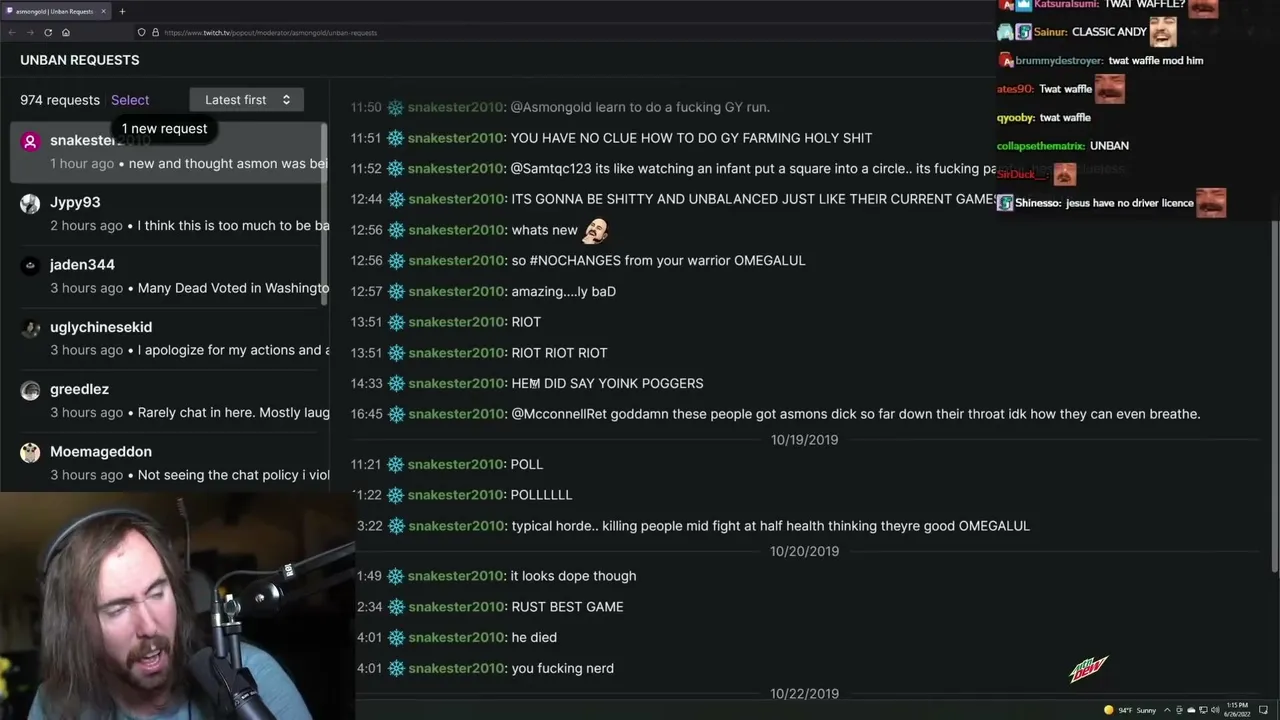Click snakester2010 username on 'RIOT RIOT RIOT'
Image resolution: width=1280 pixels, height=720 pixels.
(x=457, y=353)
